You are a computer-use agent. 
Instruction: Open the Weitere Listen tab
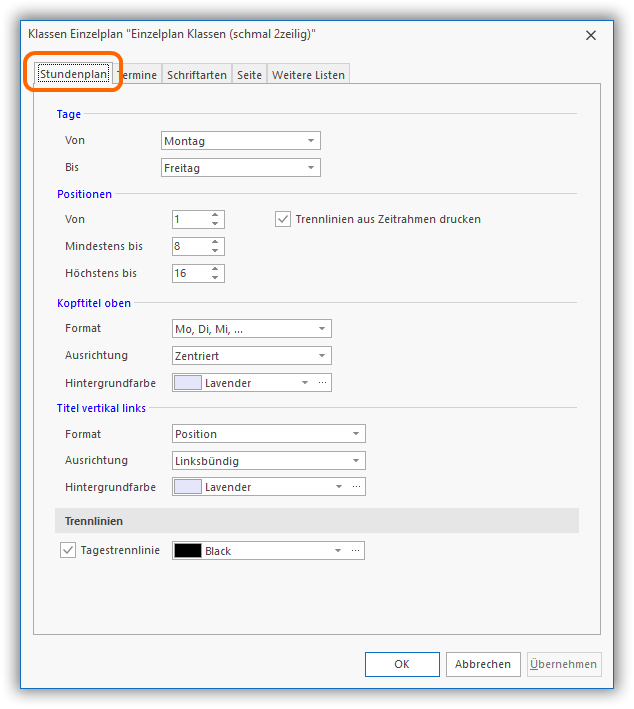click(x=307, y=75)
